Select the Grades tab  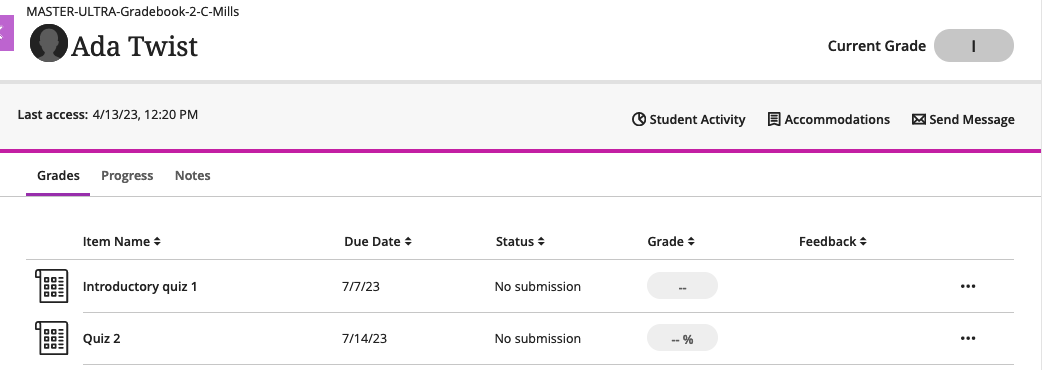[58, 176]
